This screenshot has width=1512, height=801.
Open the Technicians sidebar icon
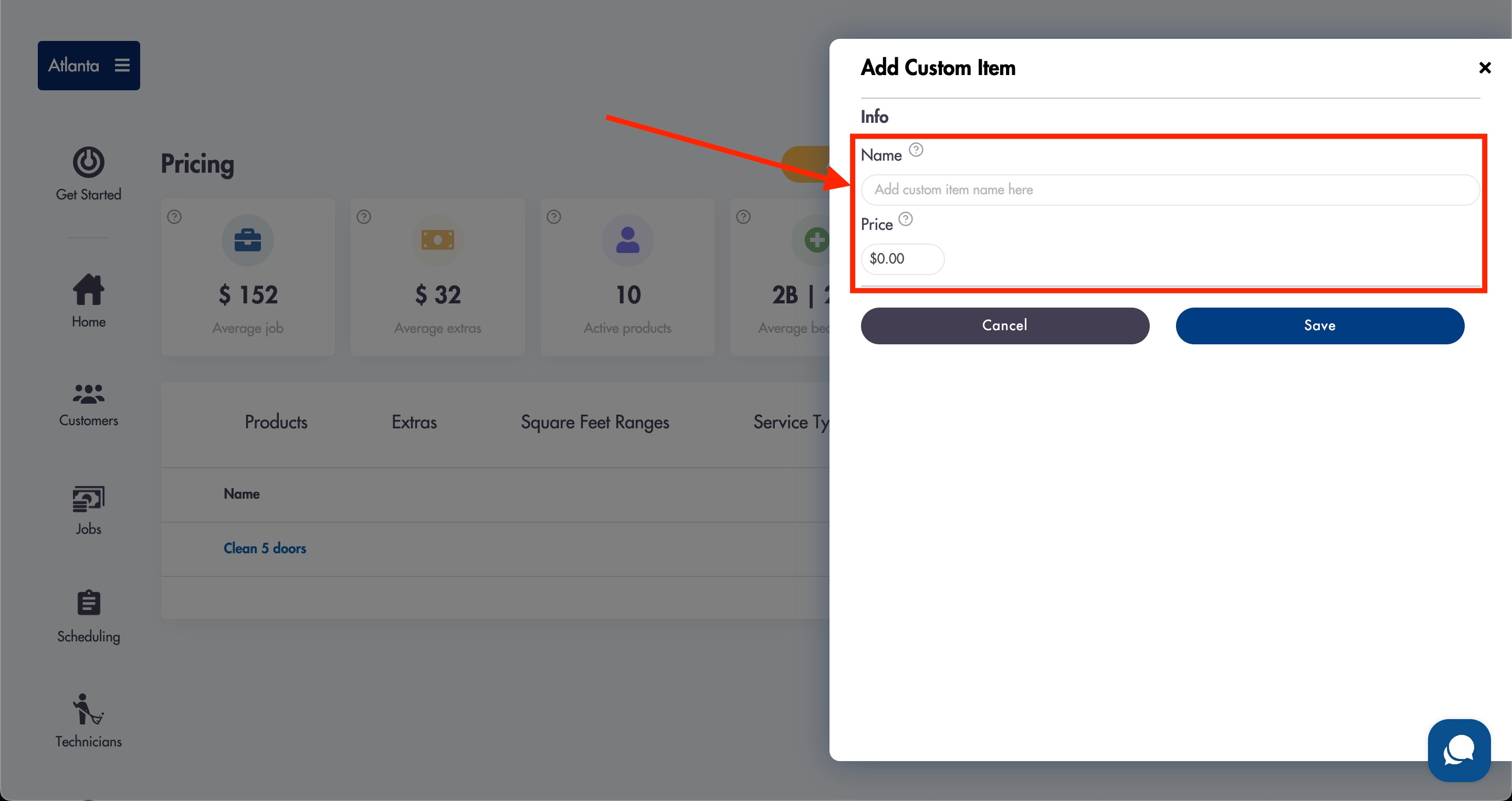[x=89, y=709]
